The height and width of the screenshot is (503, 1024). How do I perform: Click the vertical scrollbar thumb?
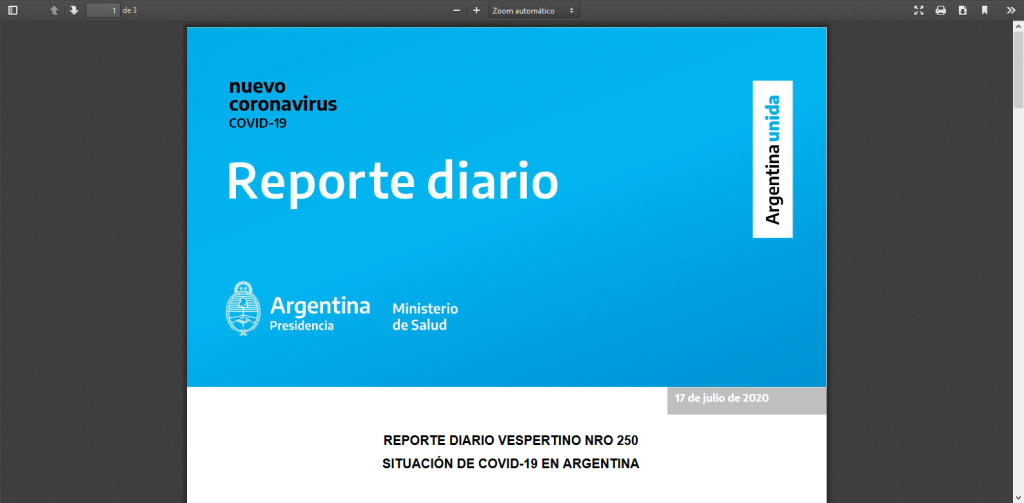[1018, 70]
